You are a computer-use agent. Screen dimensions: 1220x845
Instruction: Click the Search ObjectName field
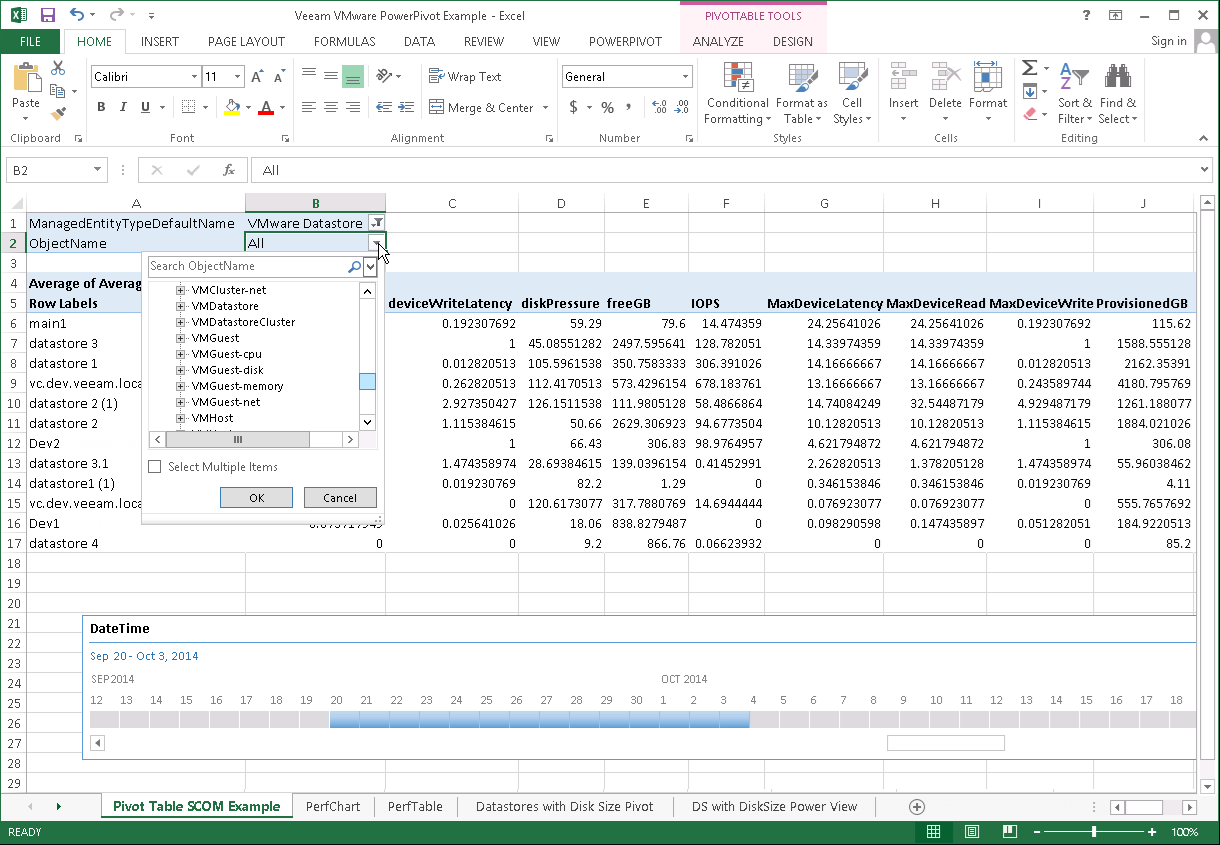tap(247, 267)
